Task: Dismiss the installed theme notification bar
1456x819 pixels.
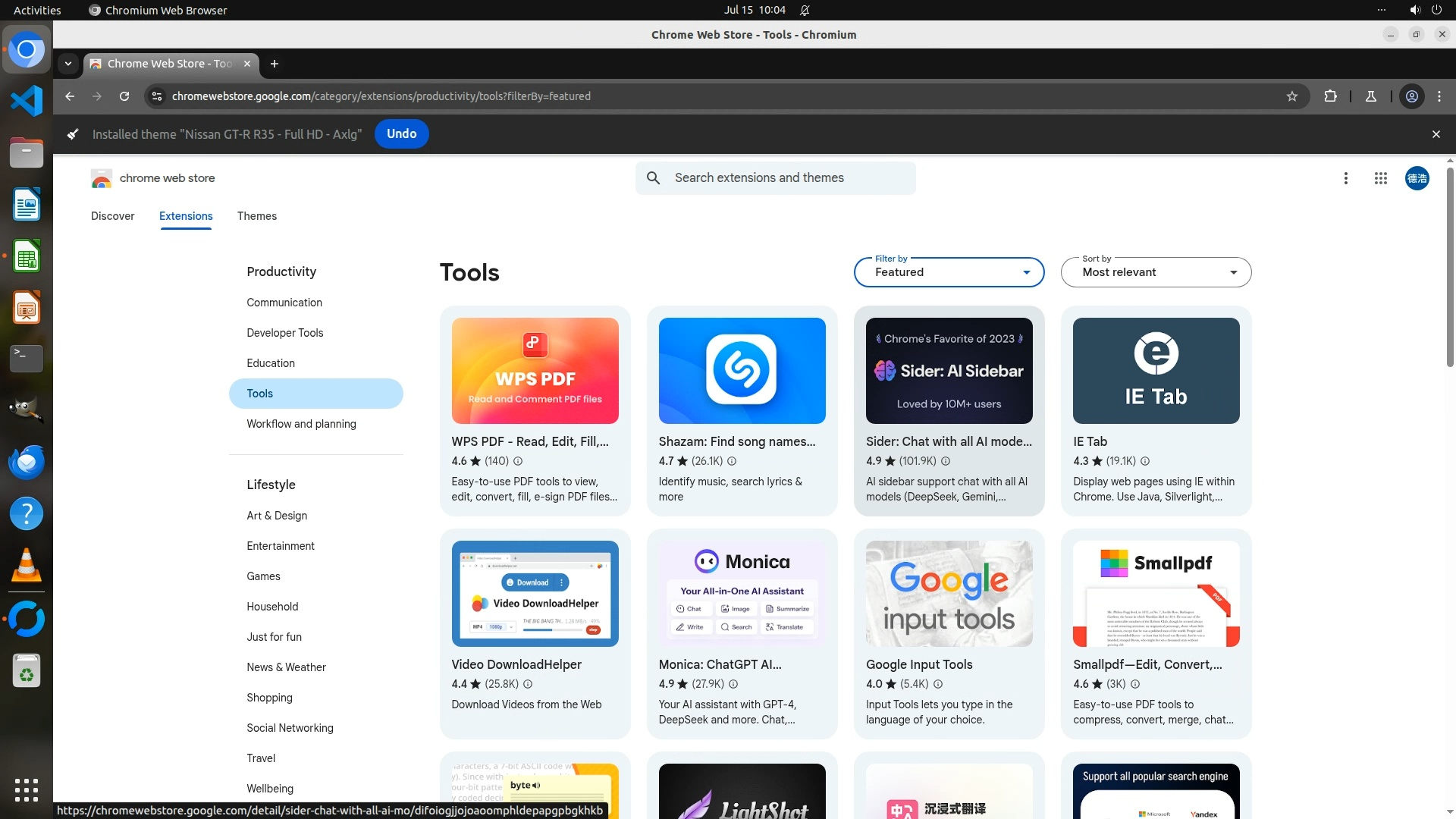Action: tap(1436, 134)
